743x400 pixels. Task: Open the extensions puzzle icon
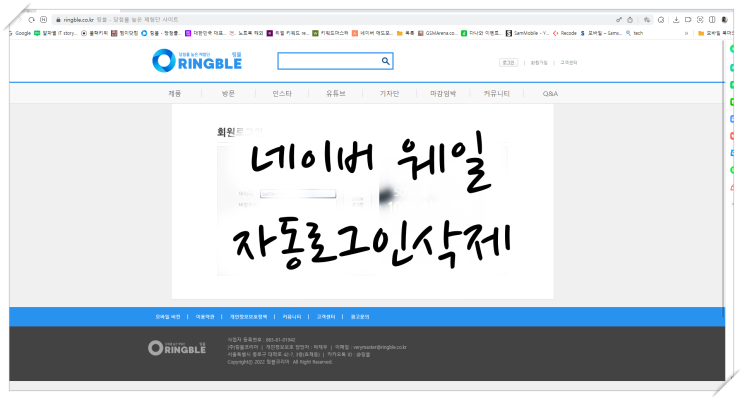click(661, 20)
